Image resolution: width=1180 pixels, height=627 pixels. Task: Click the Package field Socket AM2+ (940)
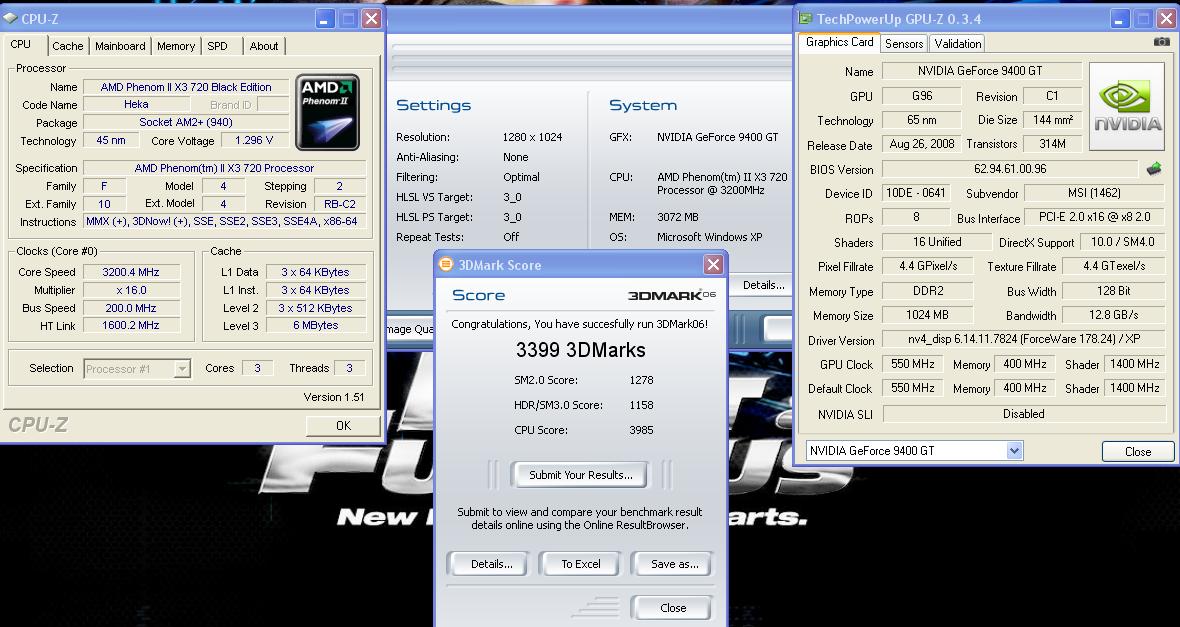pos(186,122)
